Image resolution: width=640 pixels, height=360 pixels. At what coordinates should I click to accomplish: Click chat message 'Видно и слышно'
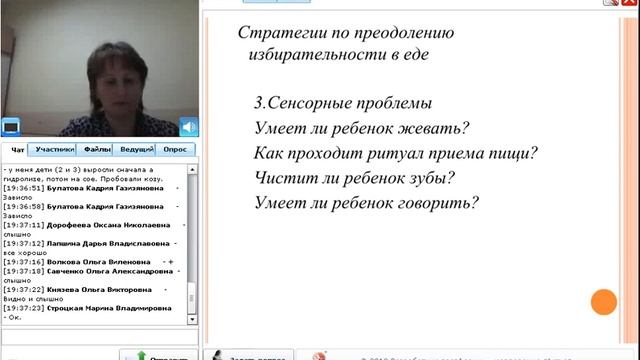tap(33, 299)
